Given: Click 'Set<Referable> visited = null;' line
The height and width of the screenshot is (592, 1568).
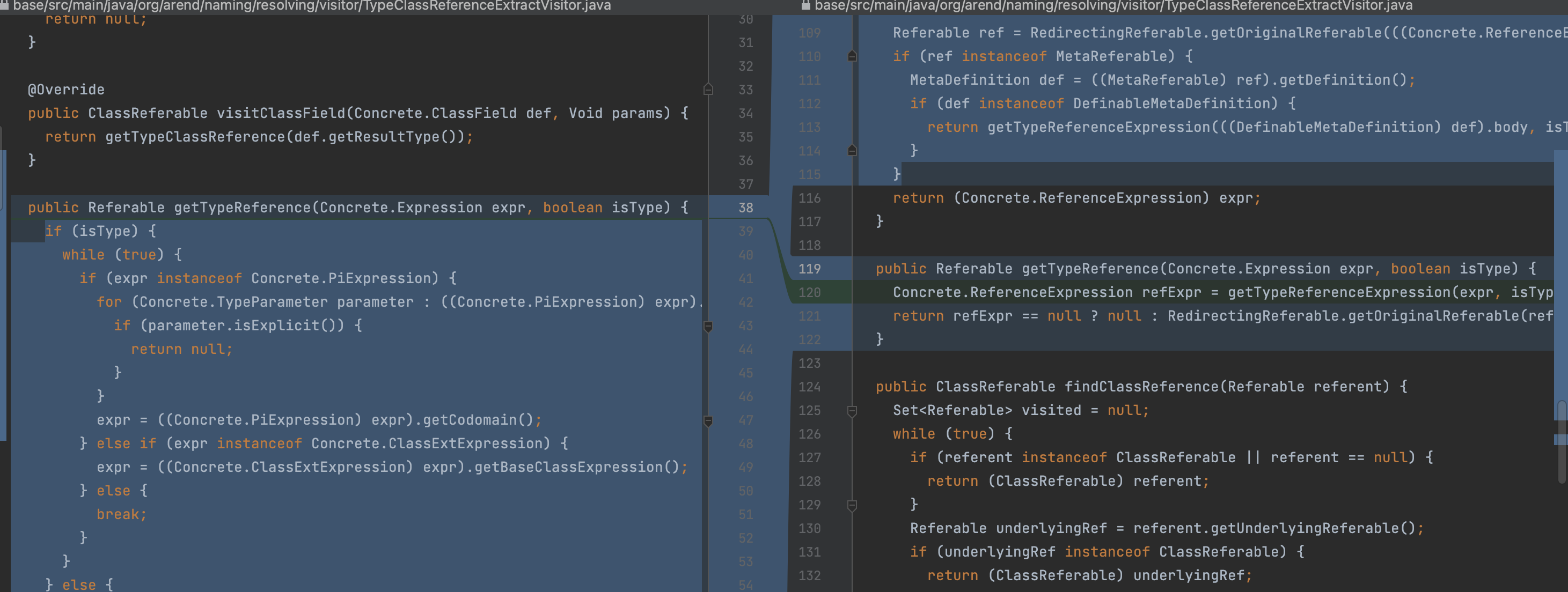Looking at the screenshot, I should point(1021,411).
